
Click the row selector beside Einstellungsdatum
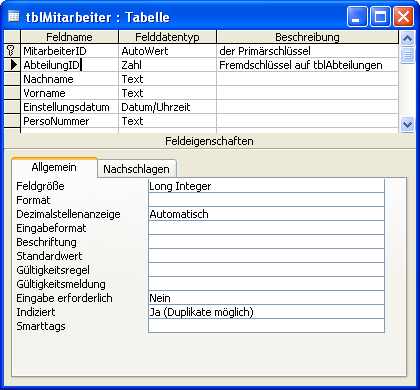tap(12, 107)
